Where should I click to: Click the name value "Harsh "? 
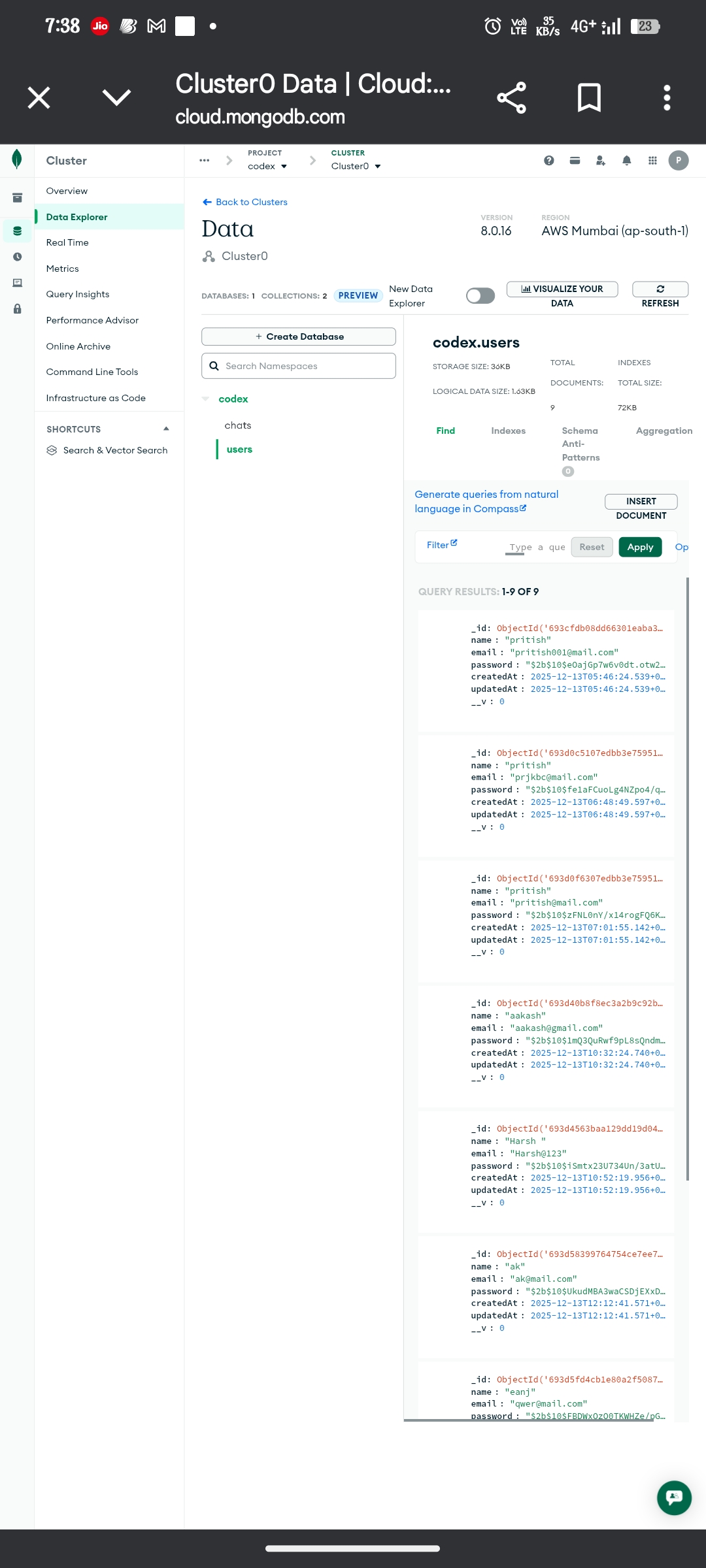(x=525, y=1141)
